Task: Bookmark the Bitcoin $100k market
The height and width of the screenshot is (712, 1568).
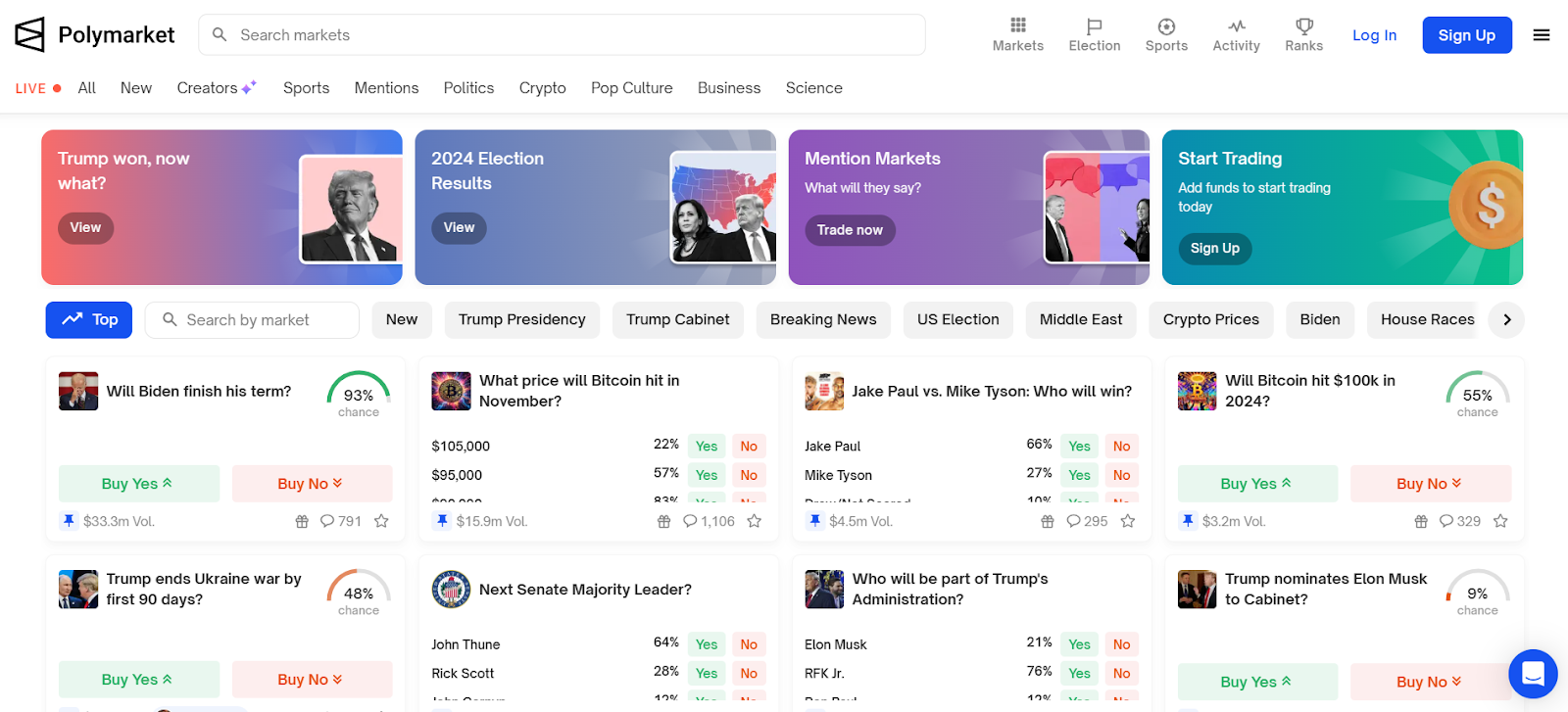Action: click(x=1500, y=521)
